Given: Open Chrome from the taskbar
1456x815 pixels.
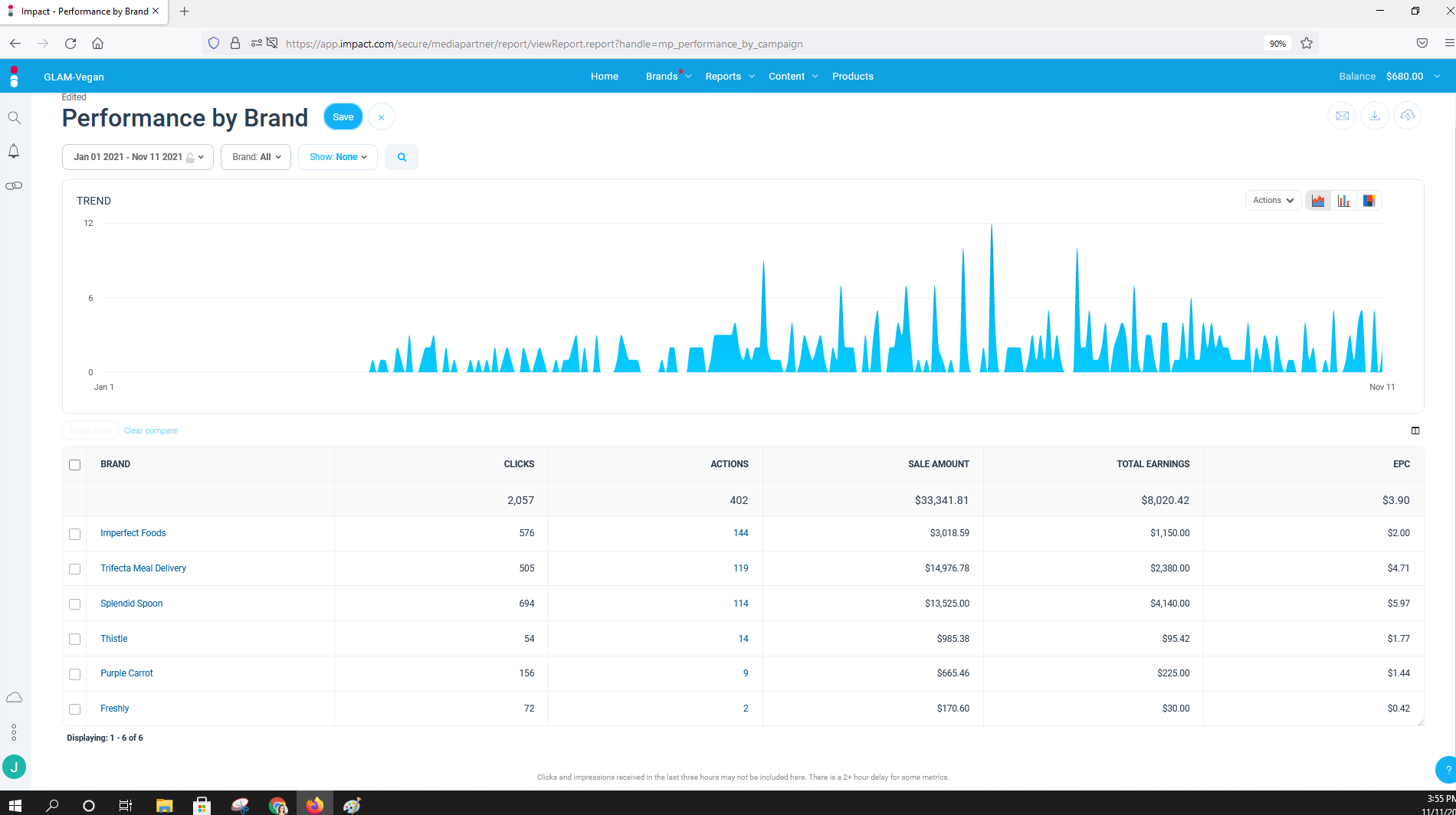Looking at the screenshot, I should click(277, 805).
